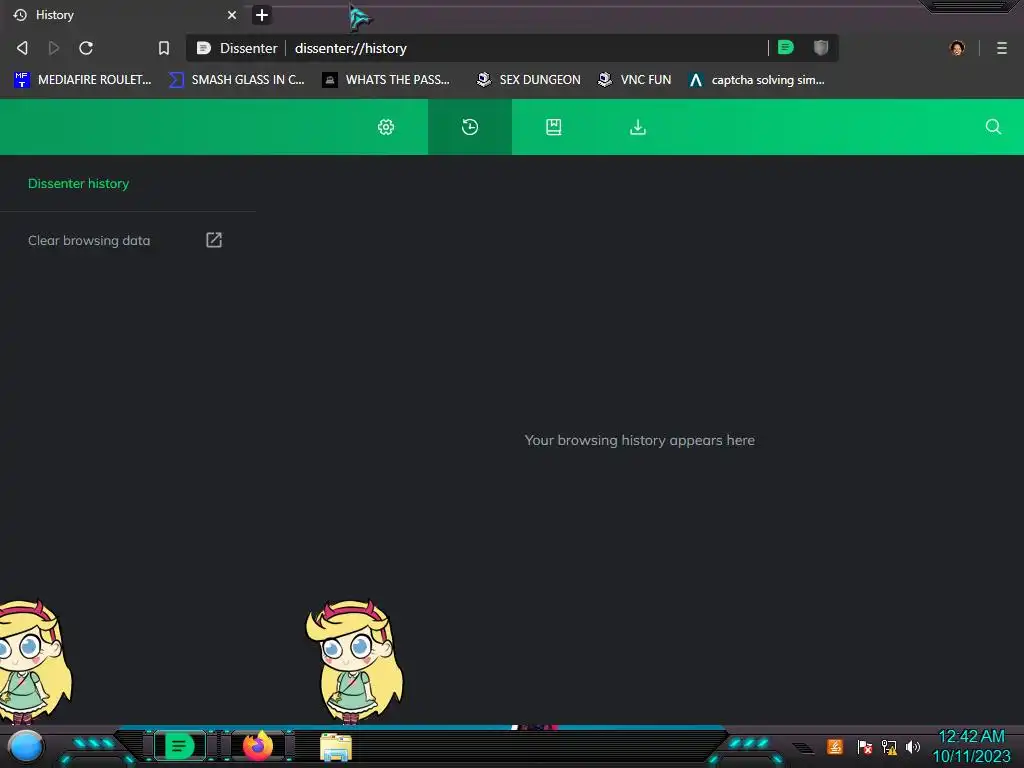Go back using the back arrow

click(x=22, y=48)
